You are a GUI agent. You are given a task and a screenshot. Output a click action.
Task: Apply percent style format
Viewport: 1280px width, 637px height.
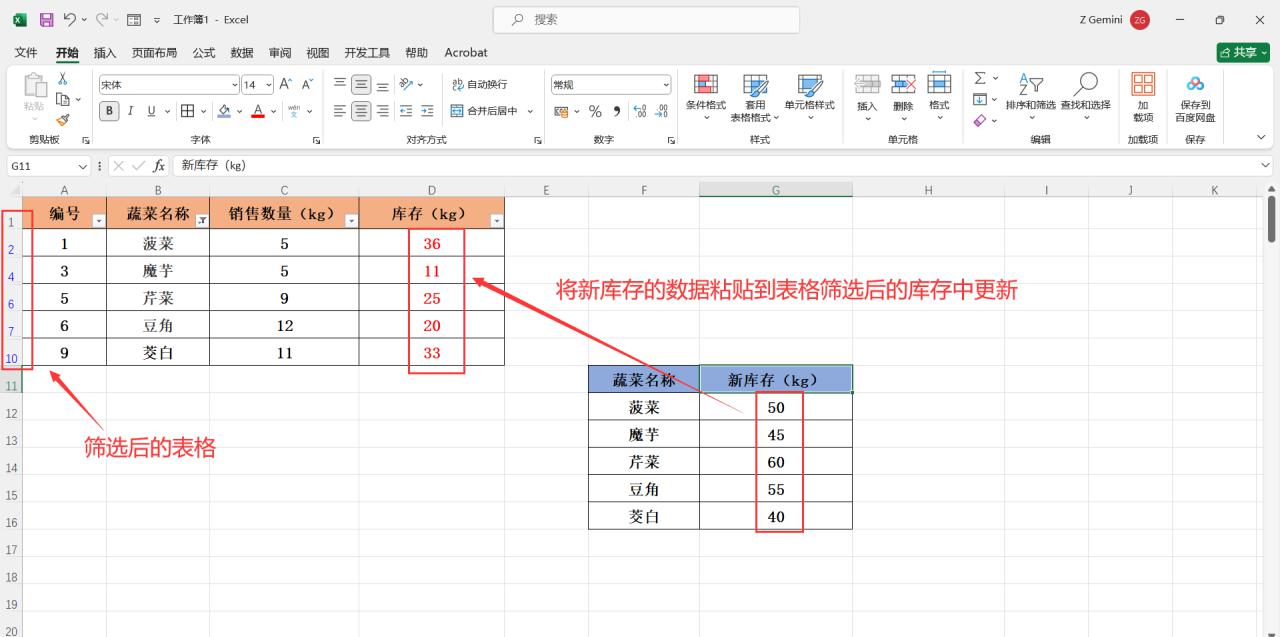[x=595, y=111]
